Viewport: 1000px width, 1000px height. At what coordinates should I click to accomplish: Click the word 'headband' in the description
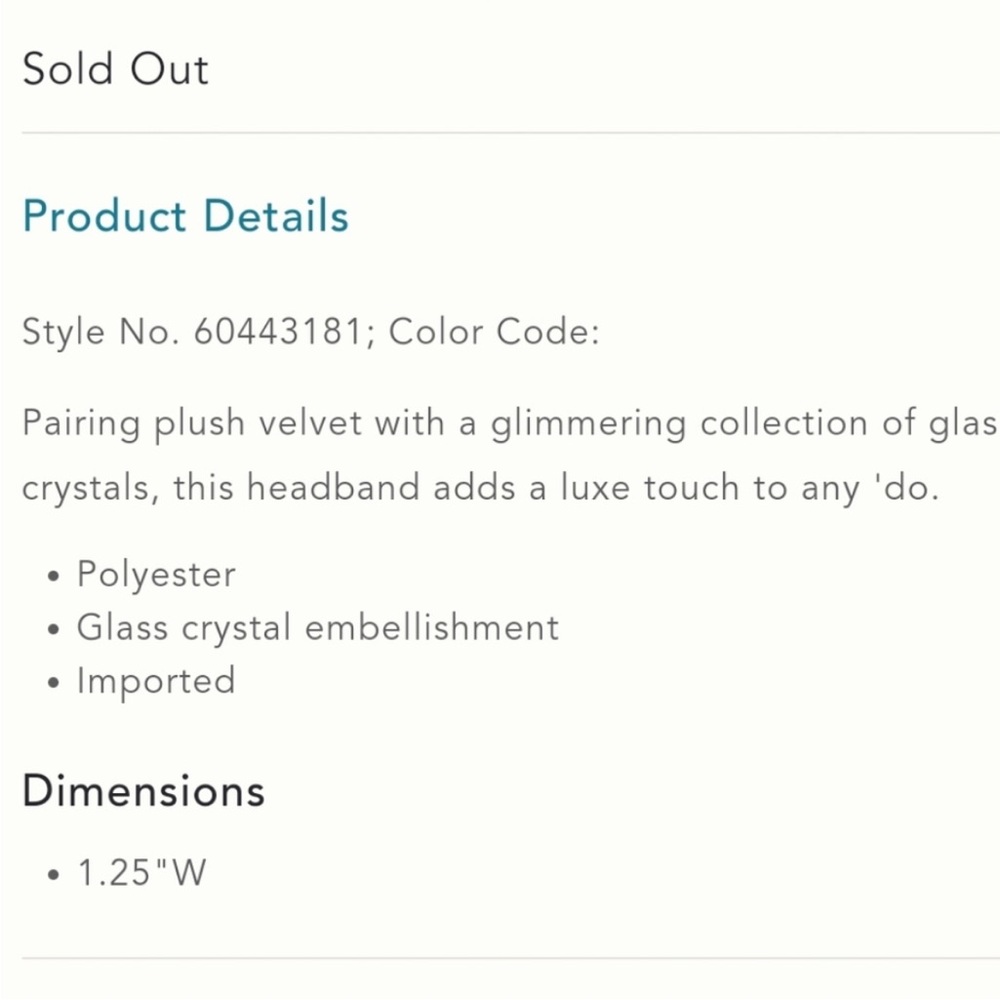tap(334, 487)
